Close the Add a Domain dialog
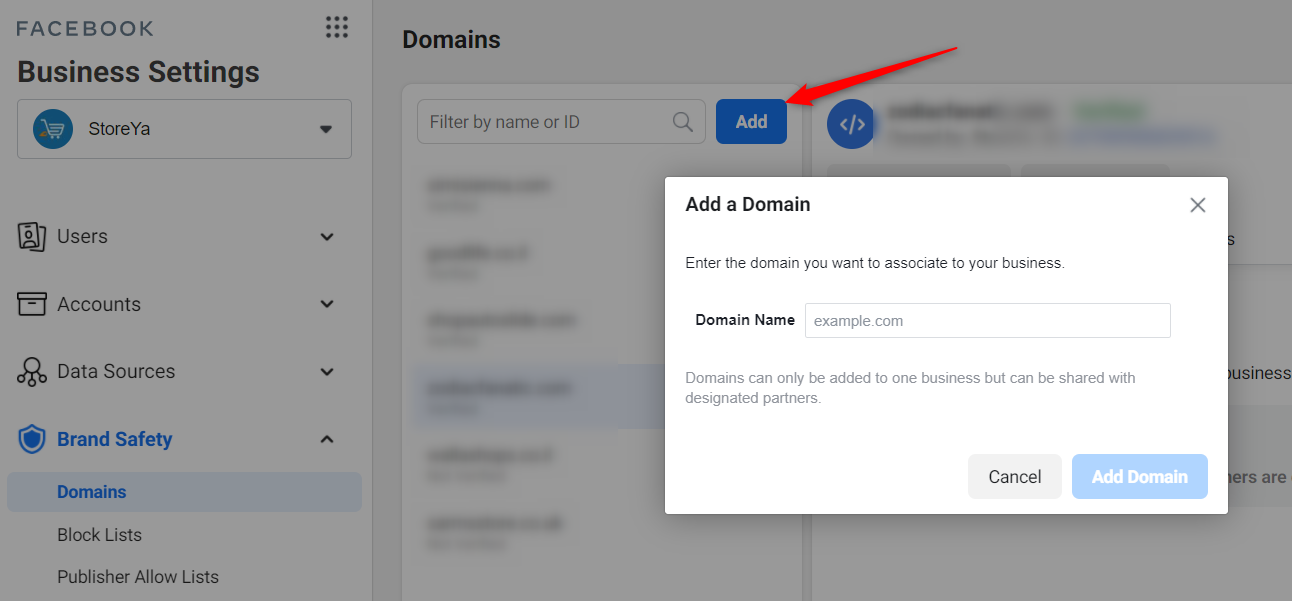Screen dimensions: 1292x601 pyautogui.click(x=1197, y=205)
